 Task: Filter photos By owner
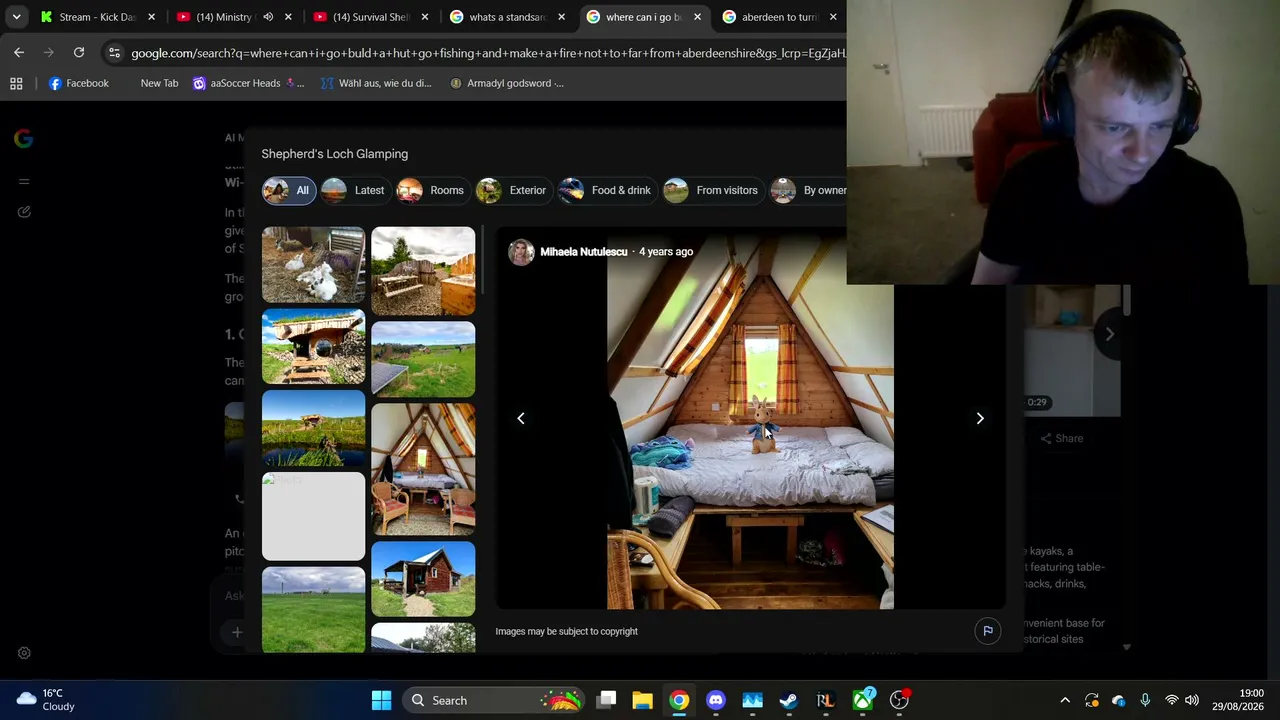point(808,190)
